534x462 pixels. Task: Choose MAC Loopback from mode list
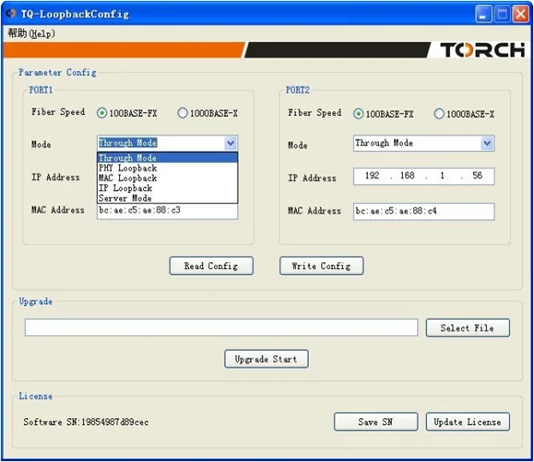(168, 178)
